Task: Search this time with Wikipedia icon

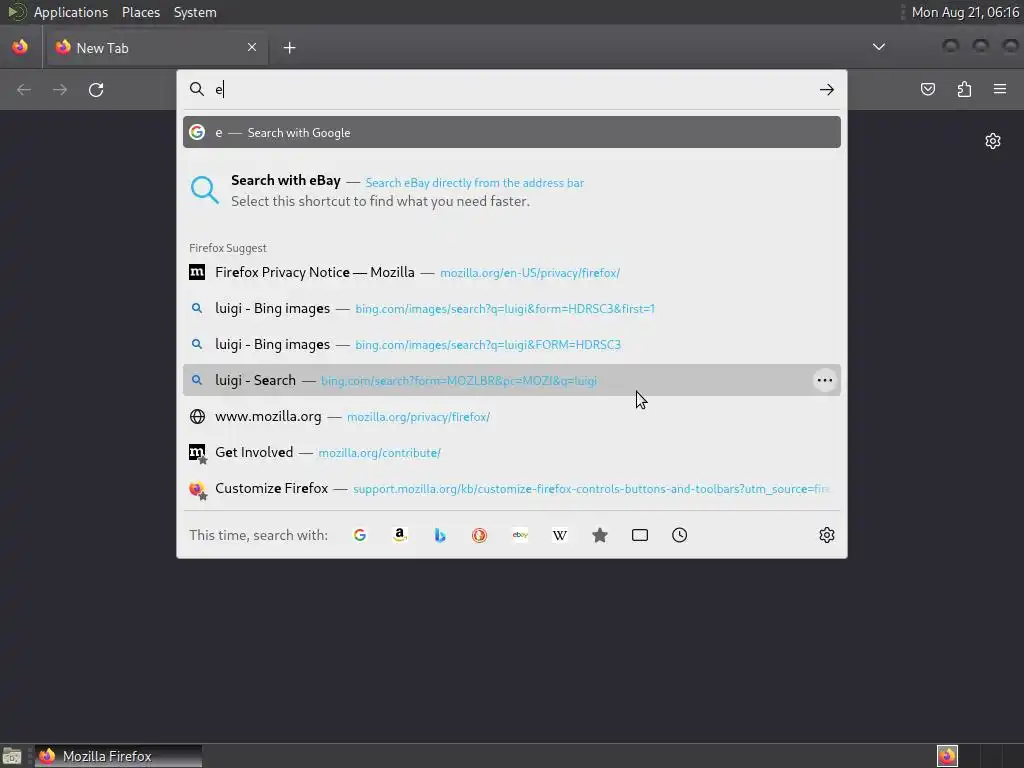Action: coord(560,535)
